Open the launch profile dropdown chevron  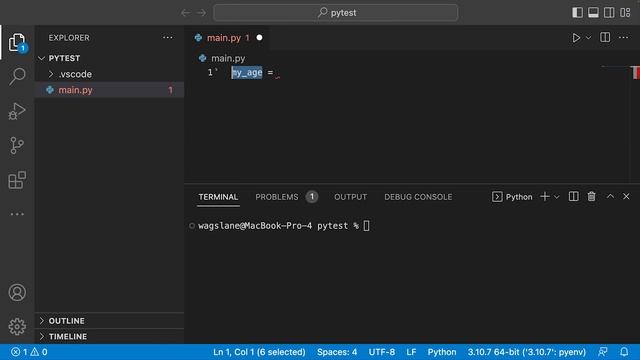[x=557, y=197]
